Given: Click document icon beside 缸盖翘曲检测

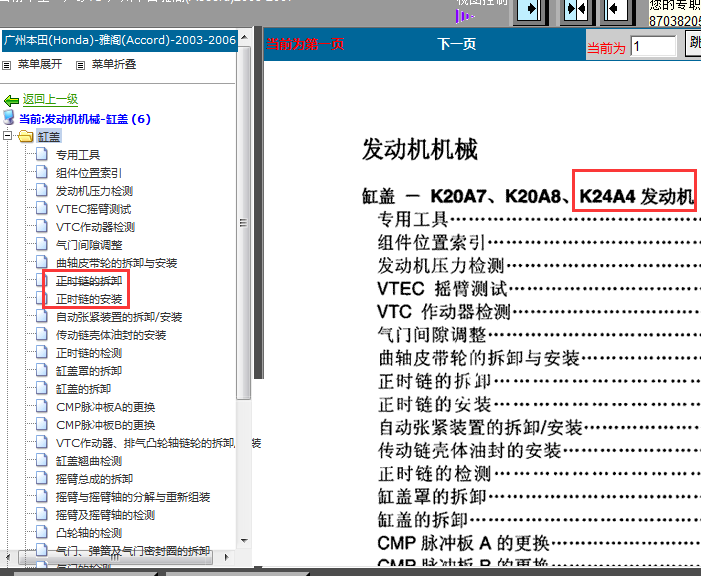Looking at the screenshot, I should pos(42,460).
